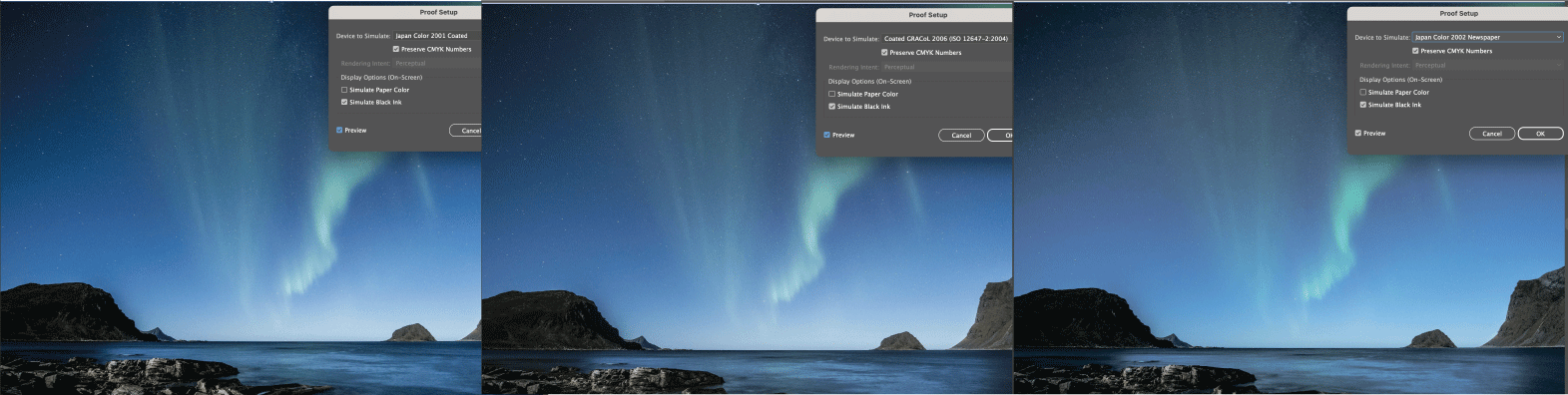Screen dimensions: 1568x395
Task: Open Device to Simulate dropdown showing Coated GRACoL 2006
Action: [x=946, y=39]
